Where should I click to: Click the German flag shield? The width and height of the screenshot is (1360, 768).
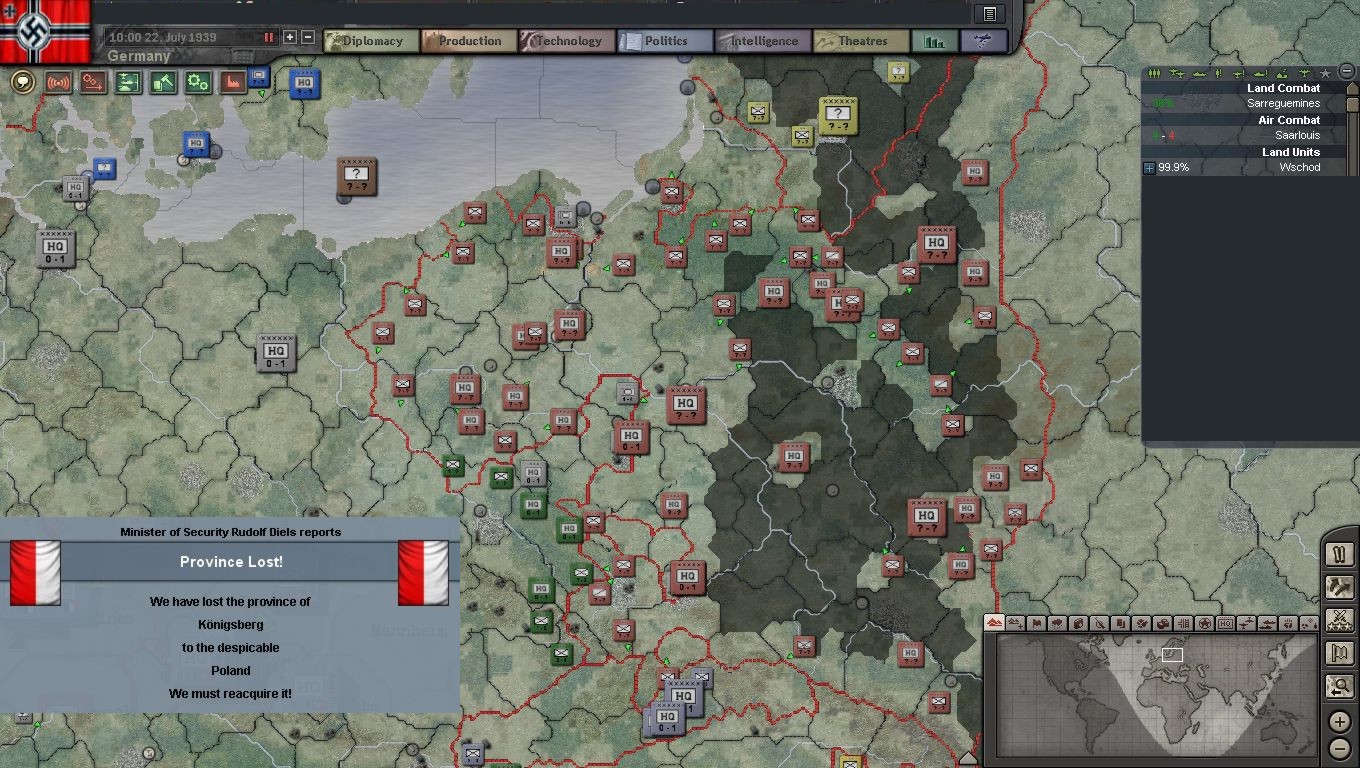(44, 30)
